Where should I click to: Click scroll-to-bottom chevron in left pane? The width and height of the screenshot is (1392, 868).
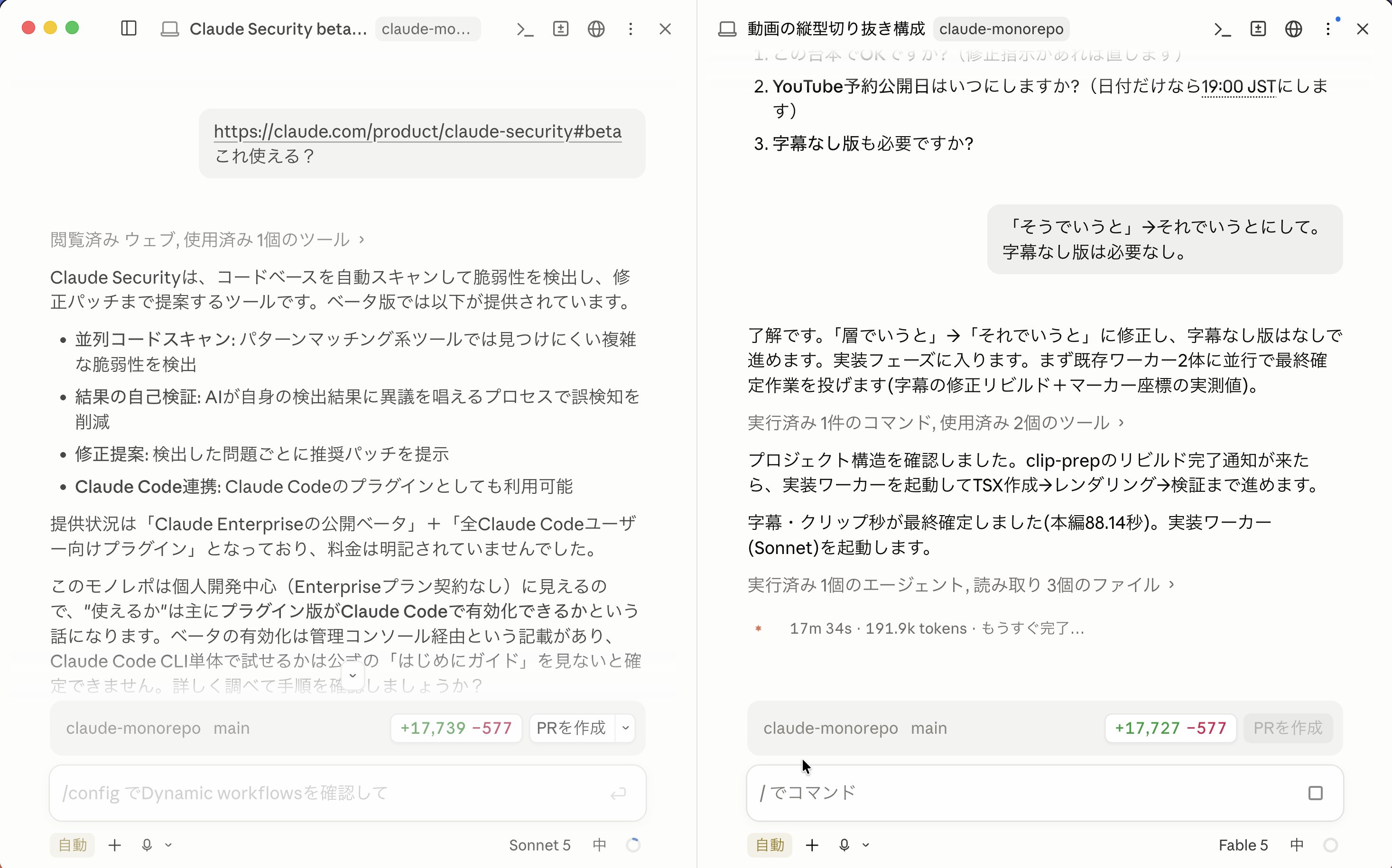click(x=353, y=675)
